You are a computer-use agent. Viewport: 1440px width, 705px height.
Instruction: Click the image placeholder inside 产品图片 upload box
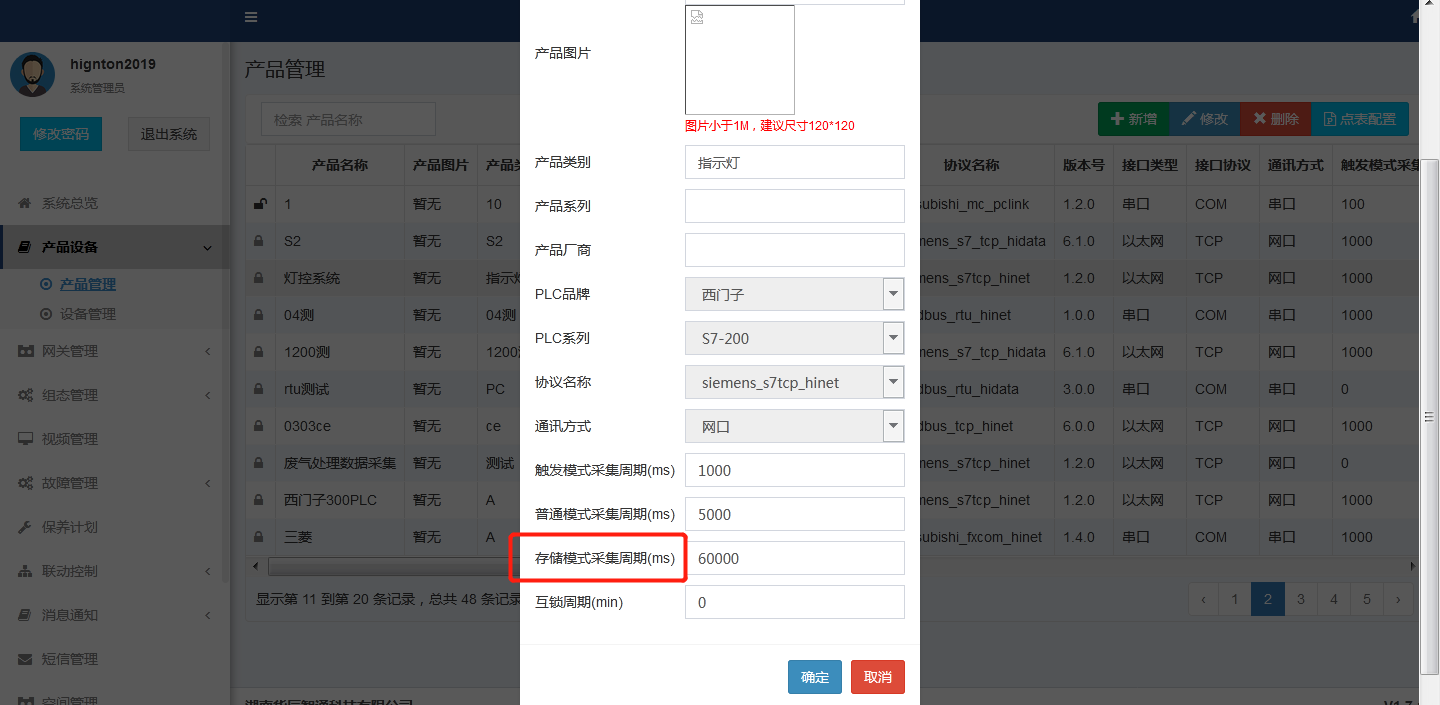click(695, 17)
